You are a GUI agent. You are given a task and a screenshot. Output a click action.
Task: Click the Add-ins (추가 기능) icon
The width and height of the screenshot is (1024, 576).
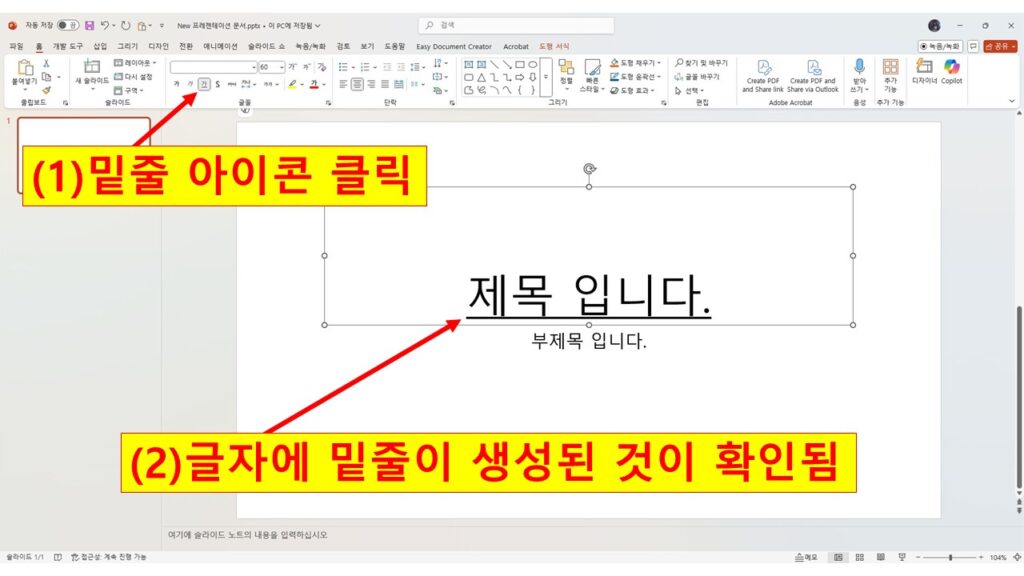pyautogui.click(x=890, y=75)
